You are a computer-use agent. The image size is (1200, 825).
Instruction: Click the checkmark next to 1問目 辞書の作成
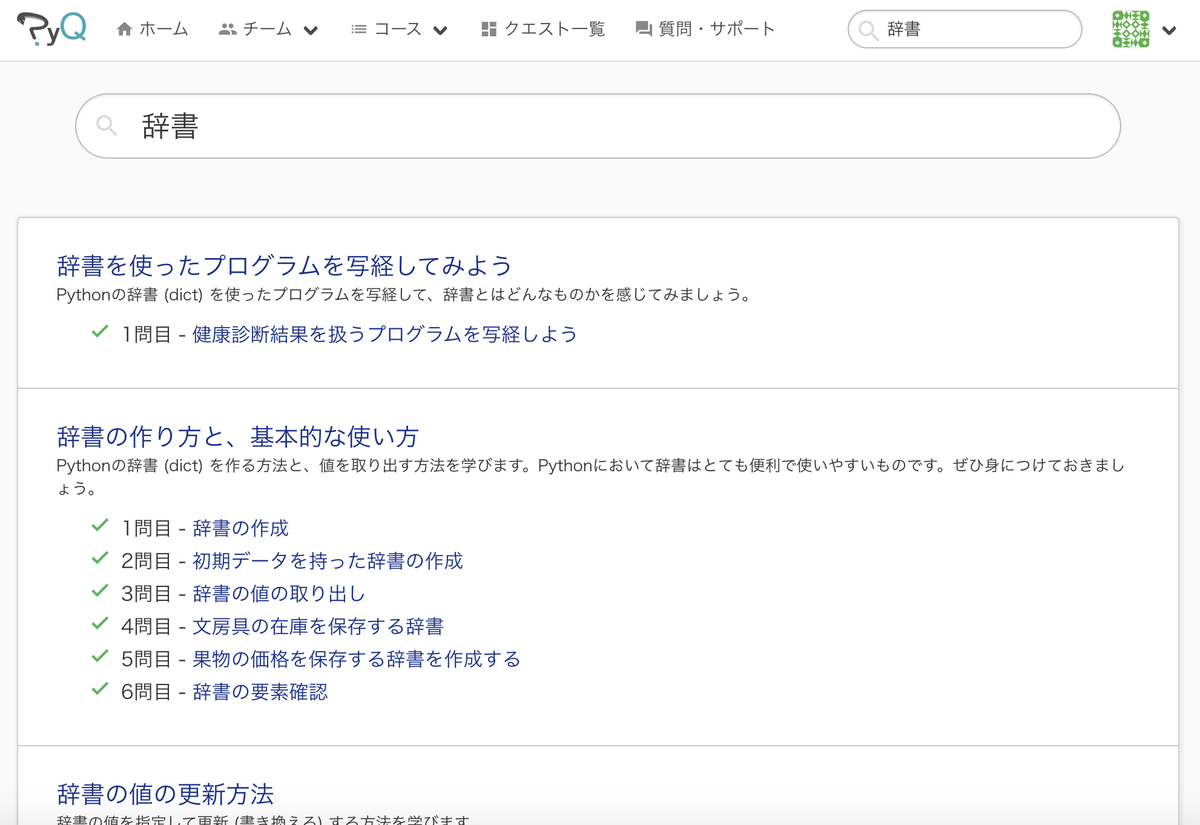click(100, 526)
